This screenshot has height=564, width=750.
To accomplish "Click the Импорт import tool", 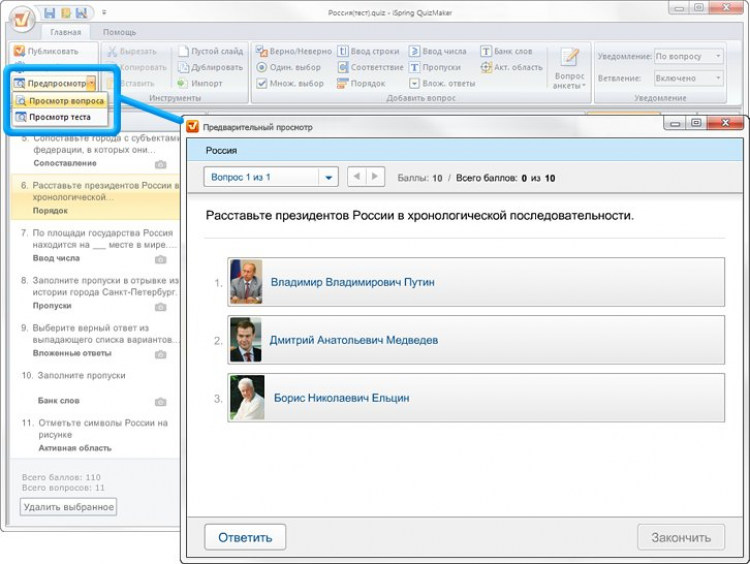I will pos(200,83).
